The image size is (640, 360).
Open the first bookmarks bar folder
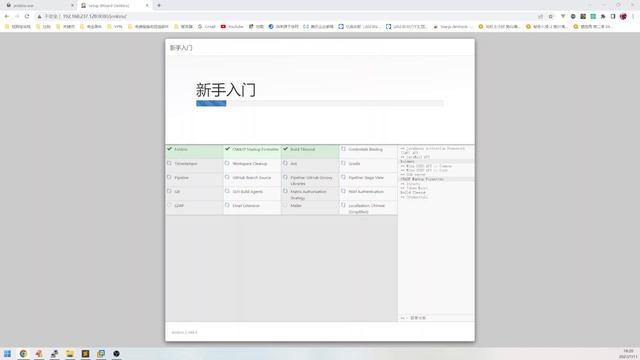click(18, 27)
